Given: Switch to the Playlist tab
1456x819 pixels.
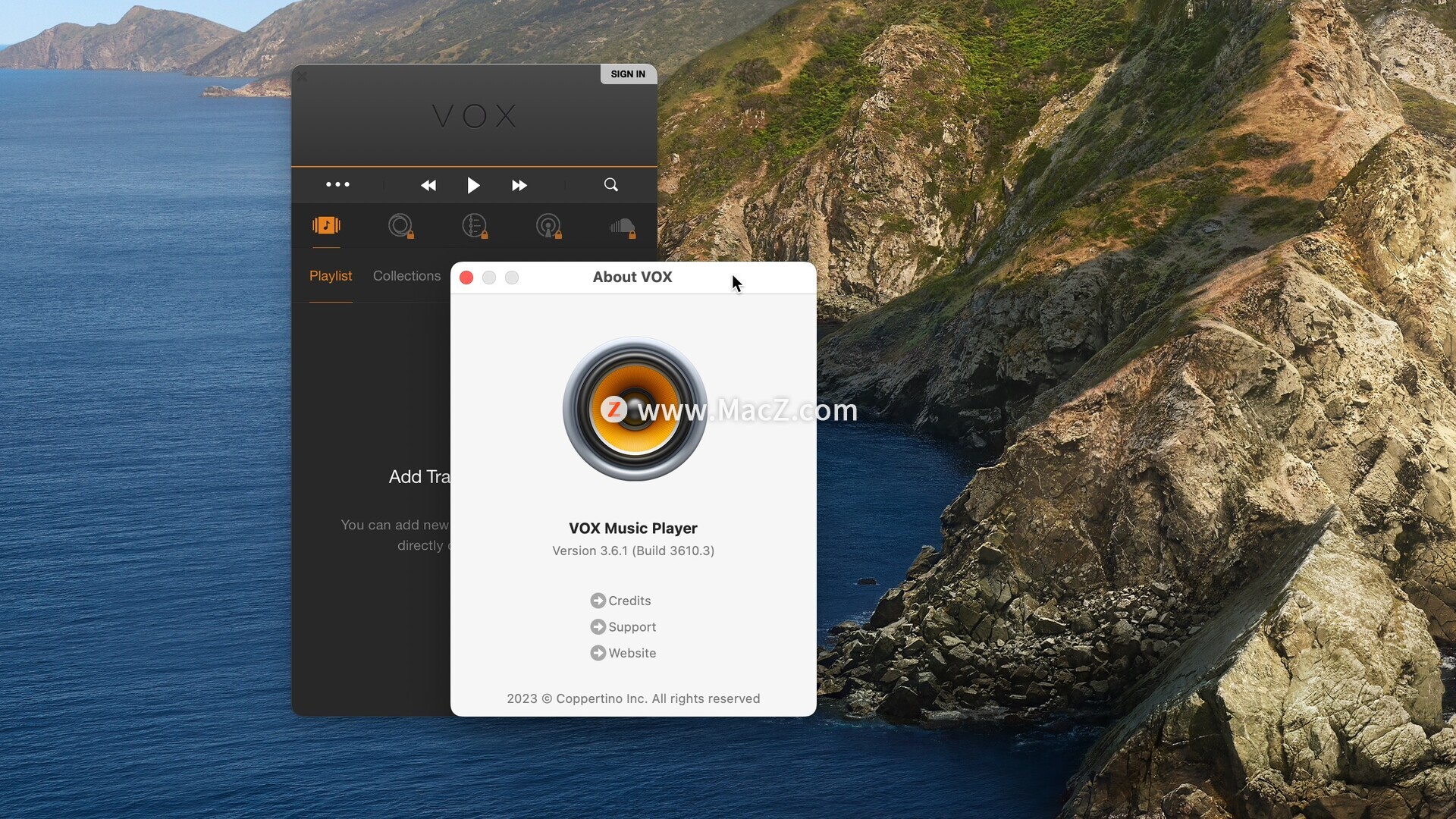Looking at the screenshot, I should [x=331, y=276].
